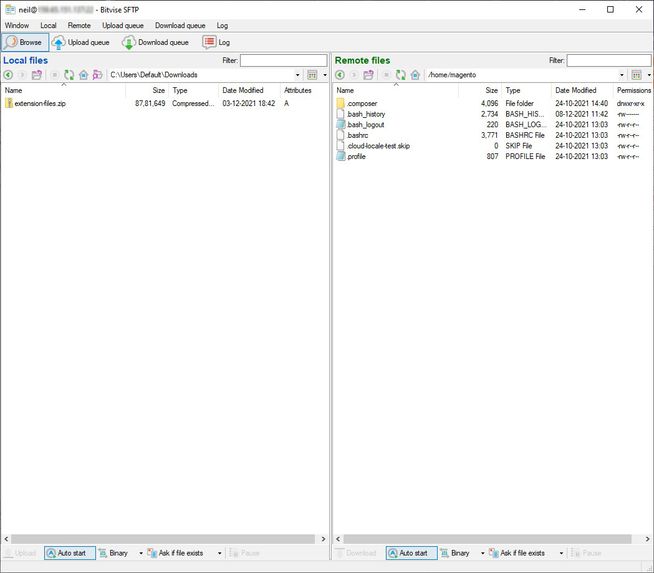Click the remote pane back arrow icon
This screenshot has height=573, width=654.
[340, 75]
